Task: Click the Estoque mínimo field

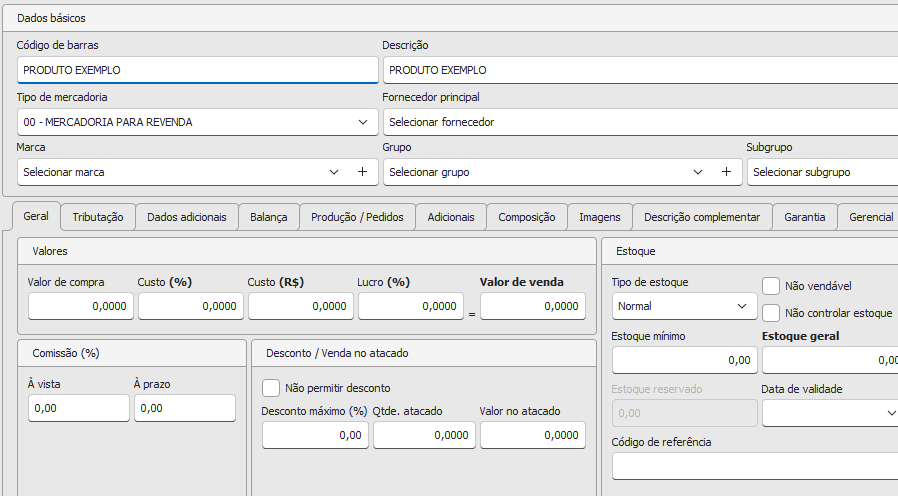Action: pyautogui.click(x=684, y=360)
